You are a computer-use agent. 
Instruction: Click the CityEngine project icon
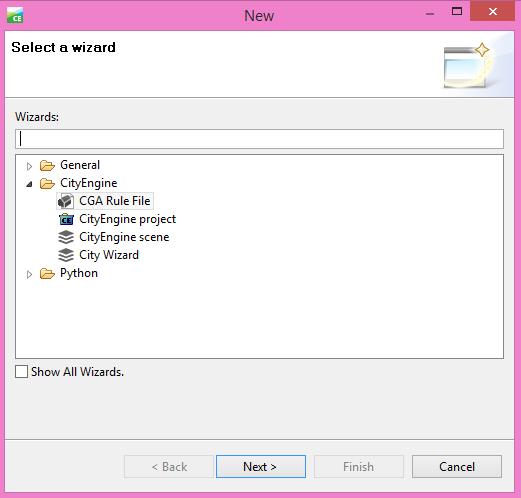click(66, 220)
